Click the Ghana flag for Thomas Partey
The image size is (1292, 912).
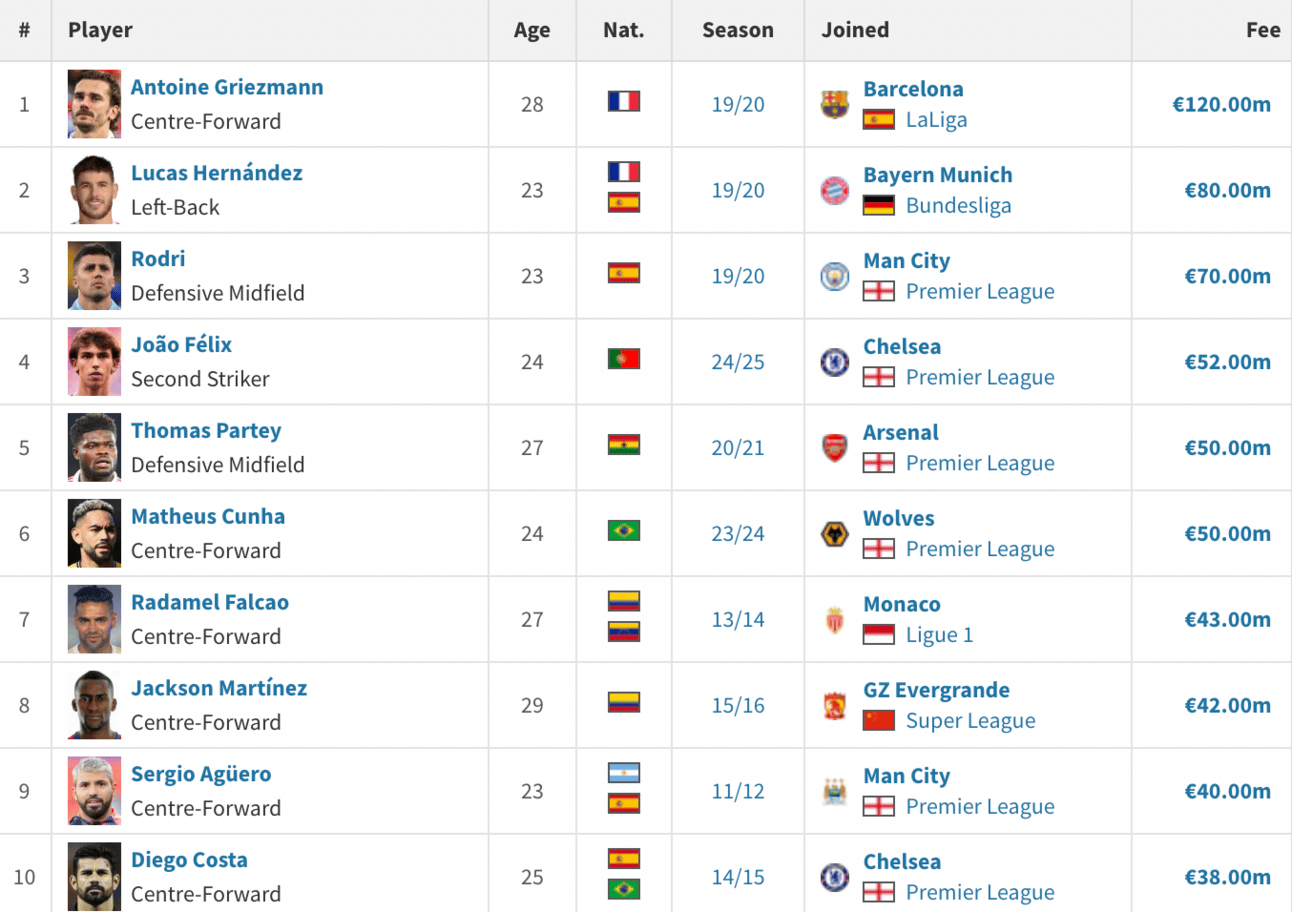624,445
